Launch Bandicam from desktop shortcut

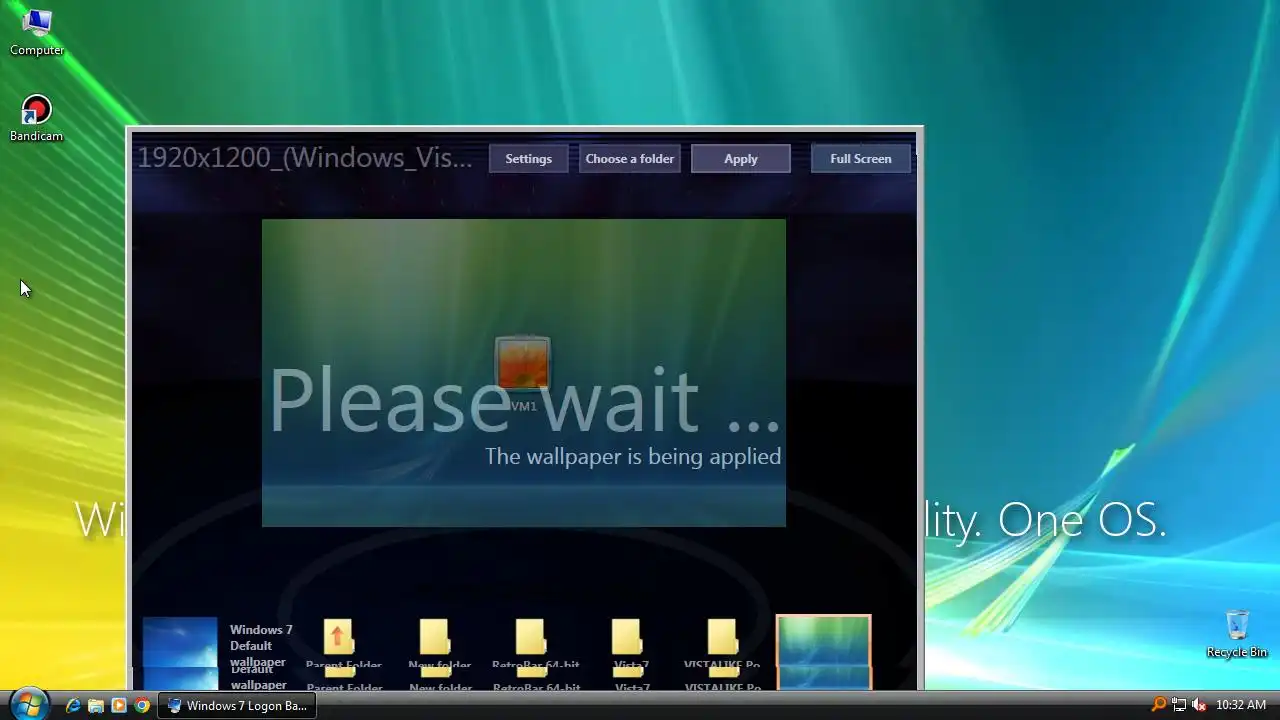tap(36, 119)
